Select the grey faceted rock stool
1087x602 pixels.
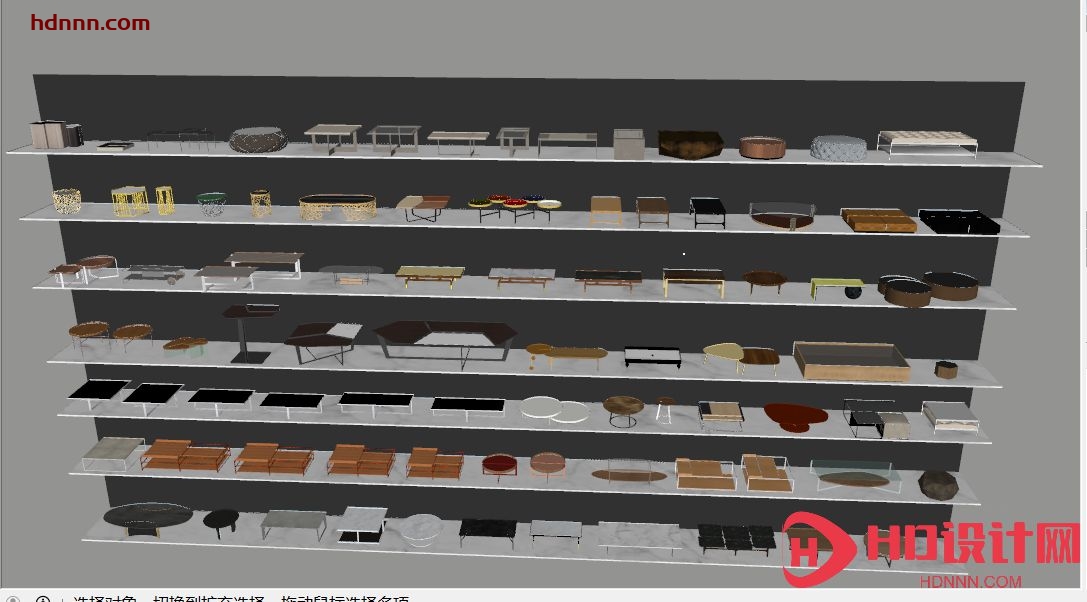(x=938, y=485)
